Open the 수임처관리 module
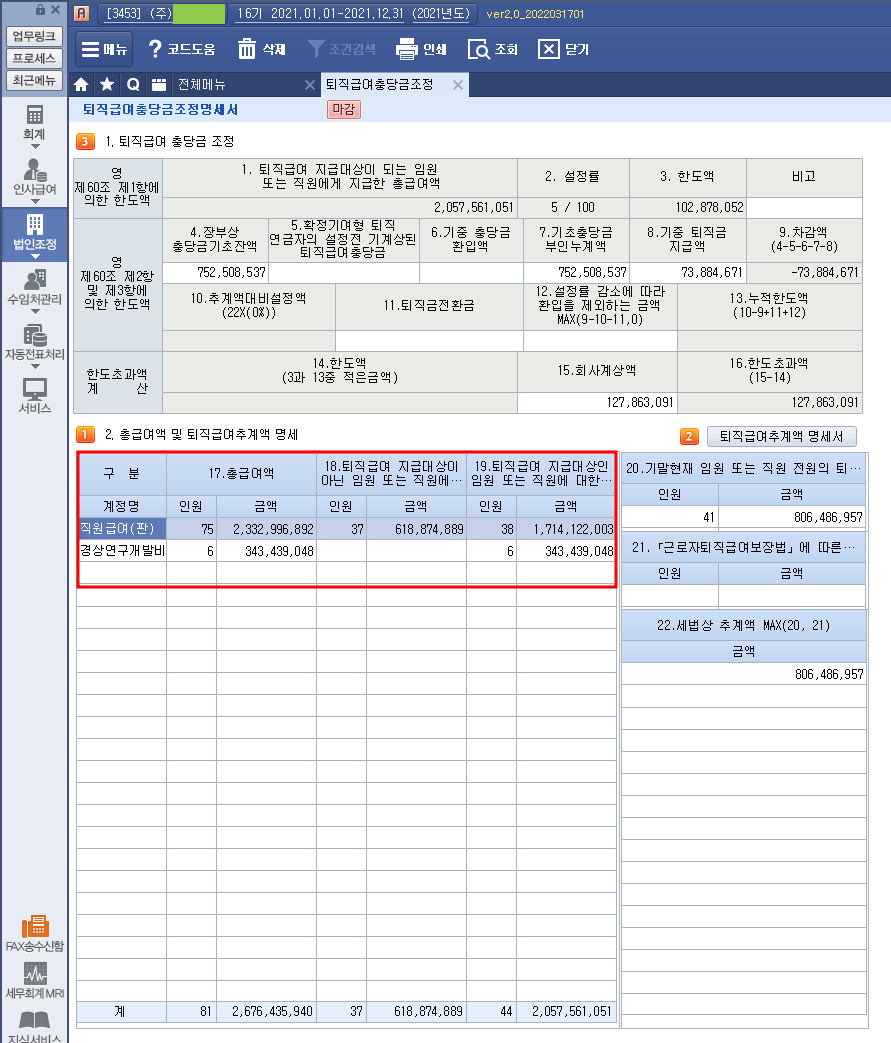The width and height of the screenshot is (891, 1043). pos(35,287)
